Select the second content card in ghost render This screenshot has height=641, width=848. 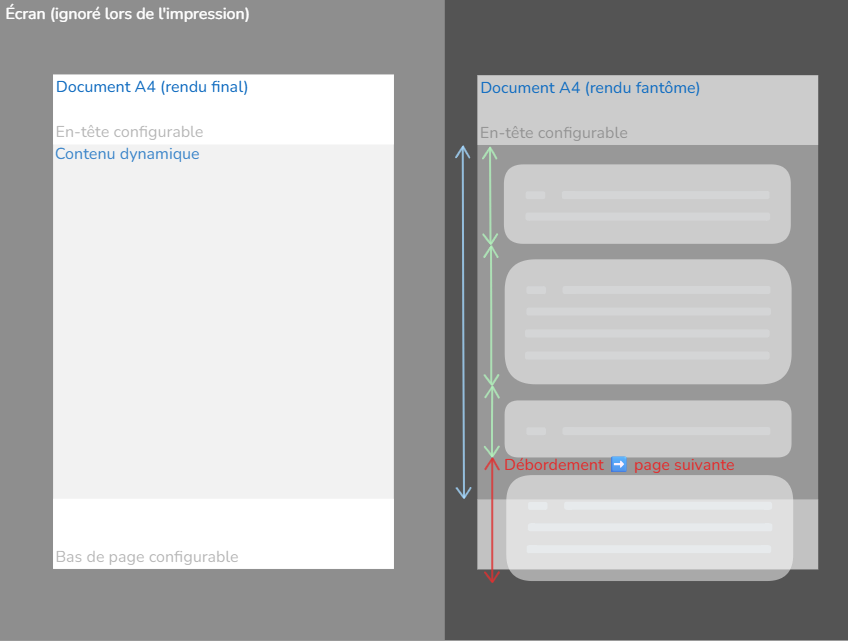(x=647, y=321)
